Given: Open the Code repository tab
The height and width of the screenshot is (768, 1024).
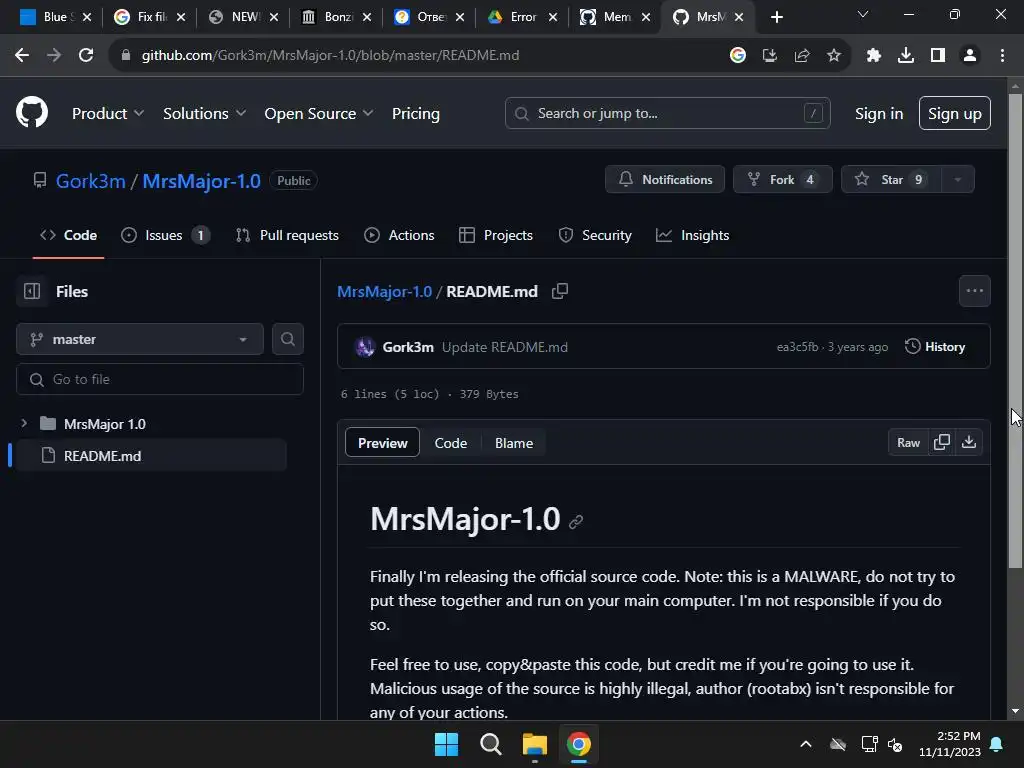Looking at the screenshot, I should click(x=69, y=235).
